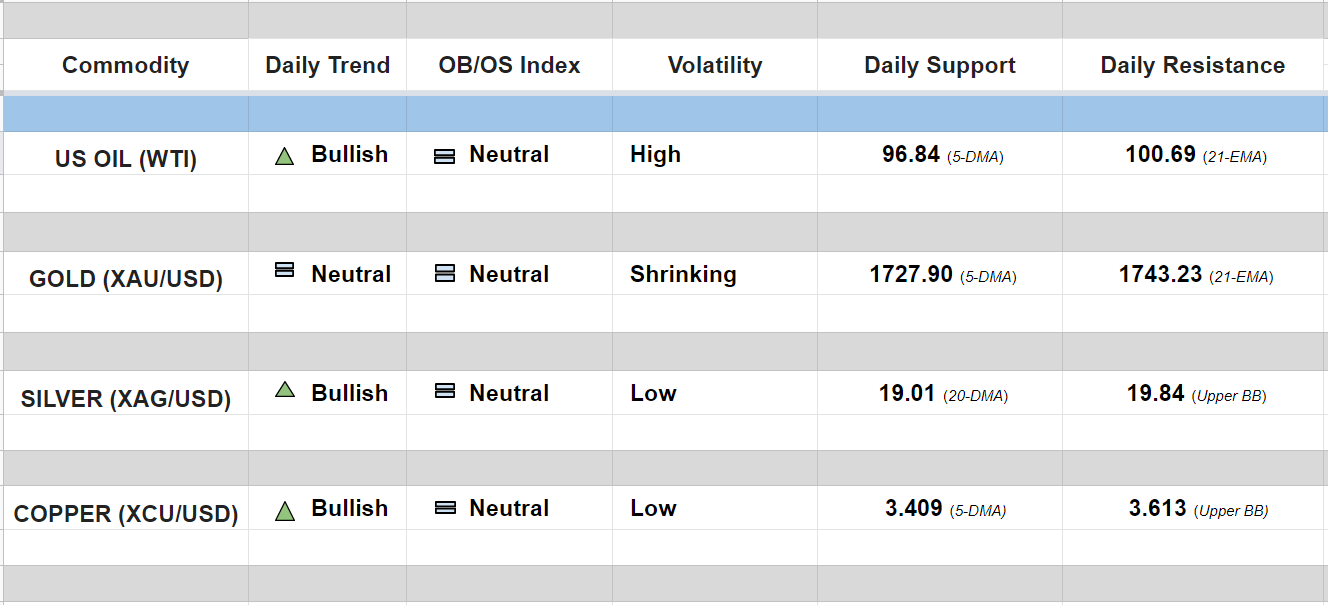Image resolution: width=1328 pixels, height=605 pixels.
Task: Select the US OIL (WTI) cell
Action: pyautogui.click(x=125, y=159)
